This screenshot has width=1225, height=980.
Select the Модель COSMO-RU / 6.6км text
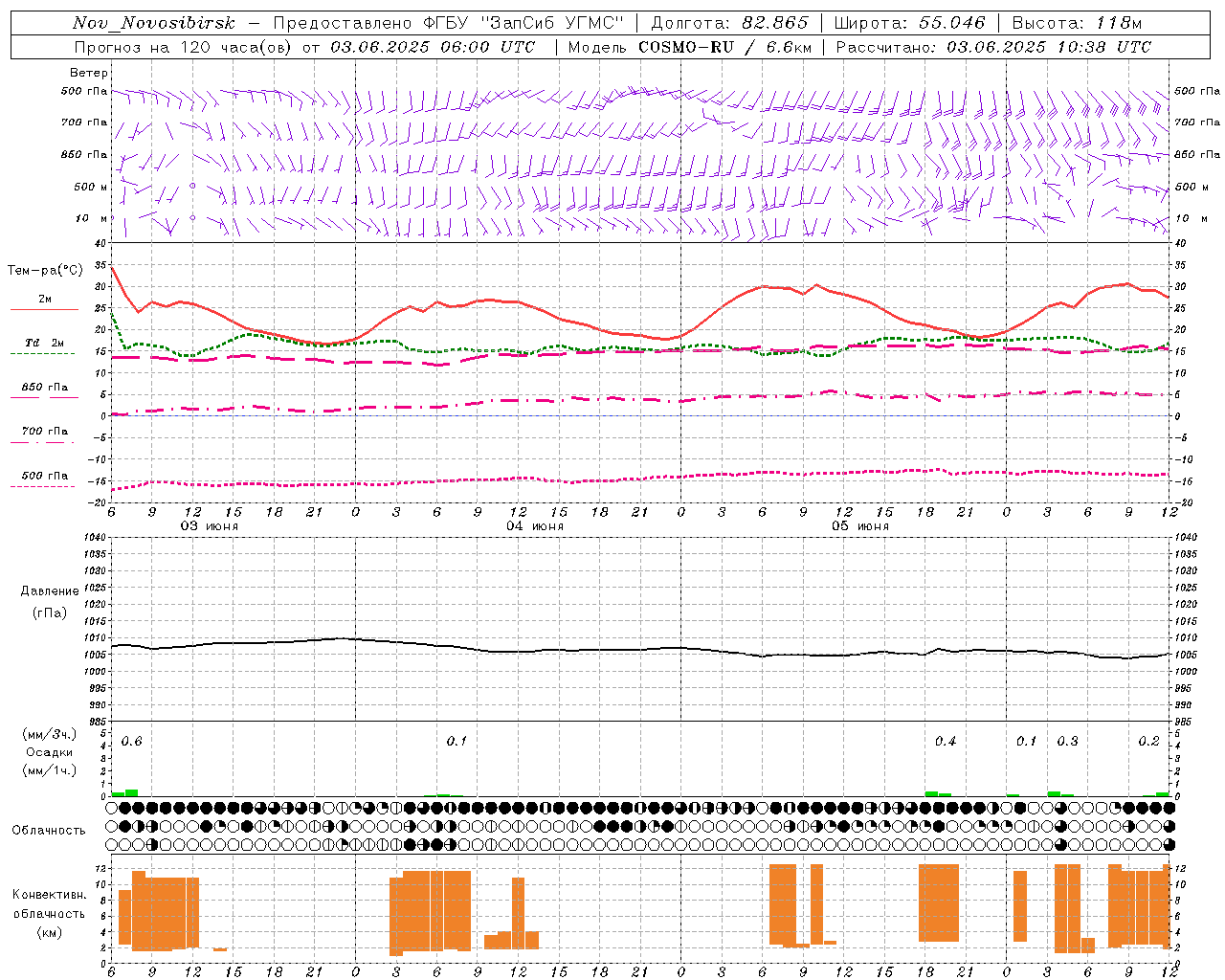pyautogui.click(x=688, y=47)
